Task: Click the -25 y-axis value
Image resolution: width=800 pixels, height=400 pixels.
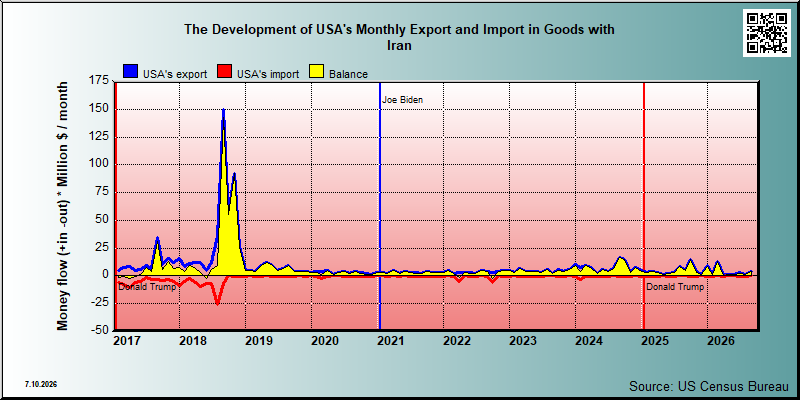Action: (x=101, y=302)
